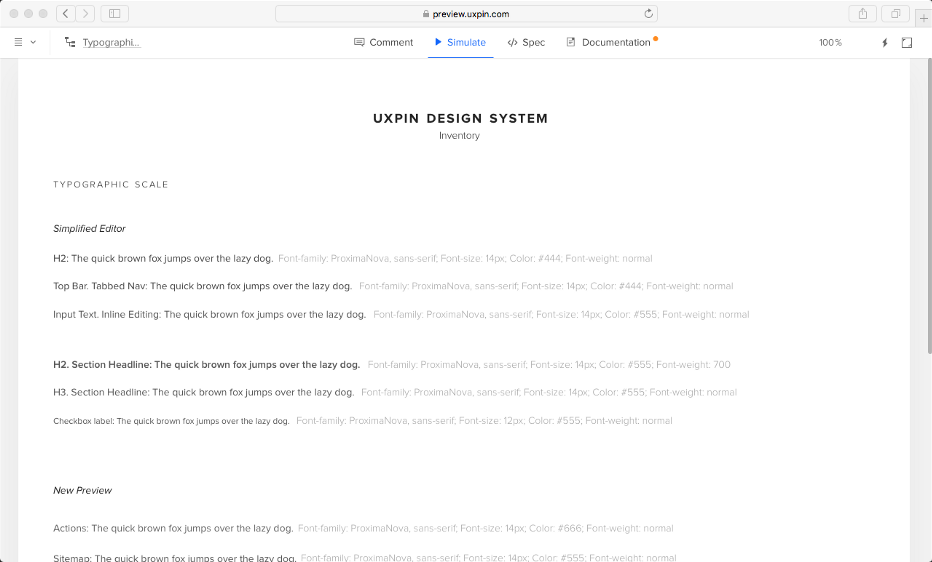Click the lightning bolt interactions icon

884,42
